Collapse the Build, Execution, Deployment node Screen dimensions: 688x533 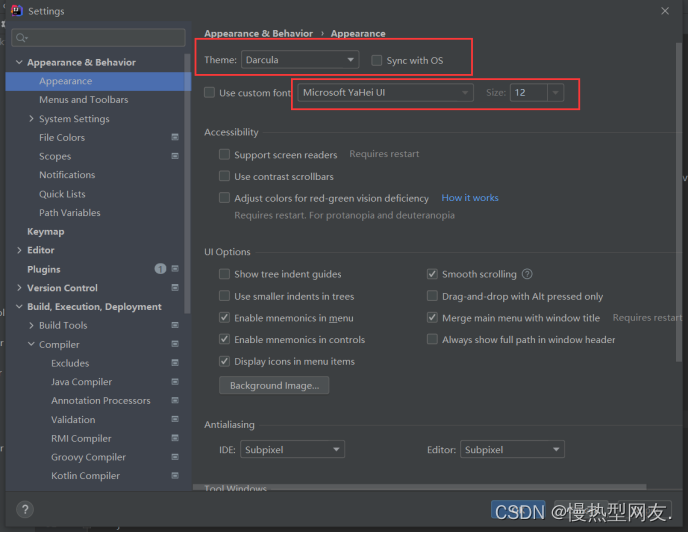pyautogui.click(x=19, y=307)
